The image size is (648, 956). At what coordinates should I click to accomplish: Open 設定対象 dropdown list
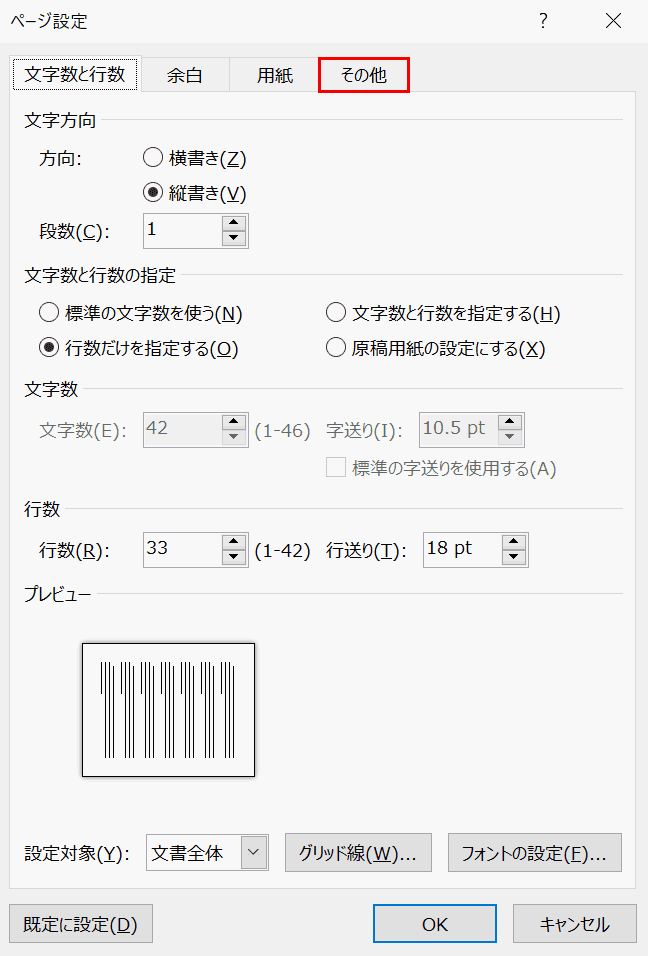pos(255,853)
